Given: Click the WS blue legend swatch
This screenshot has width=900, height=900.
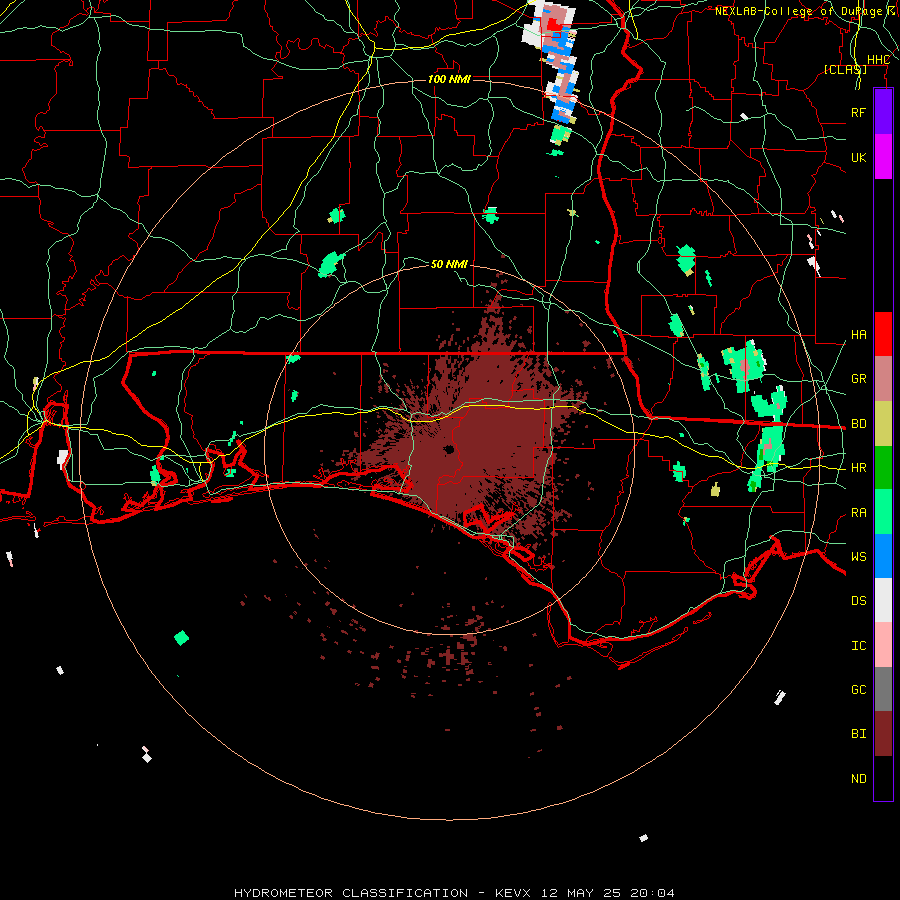Looking at the screenshot, I should [883, 556].
